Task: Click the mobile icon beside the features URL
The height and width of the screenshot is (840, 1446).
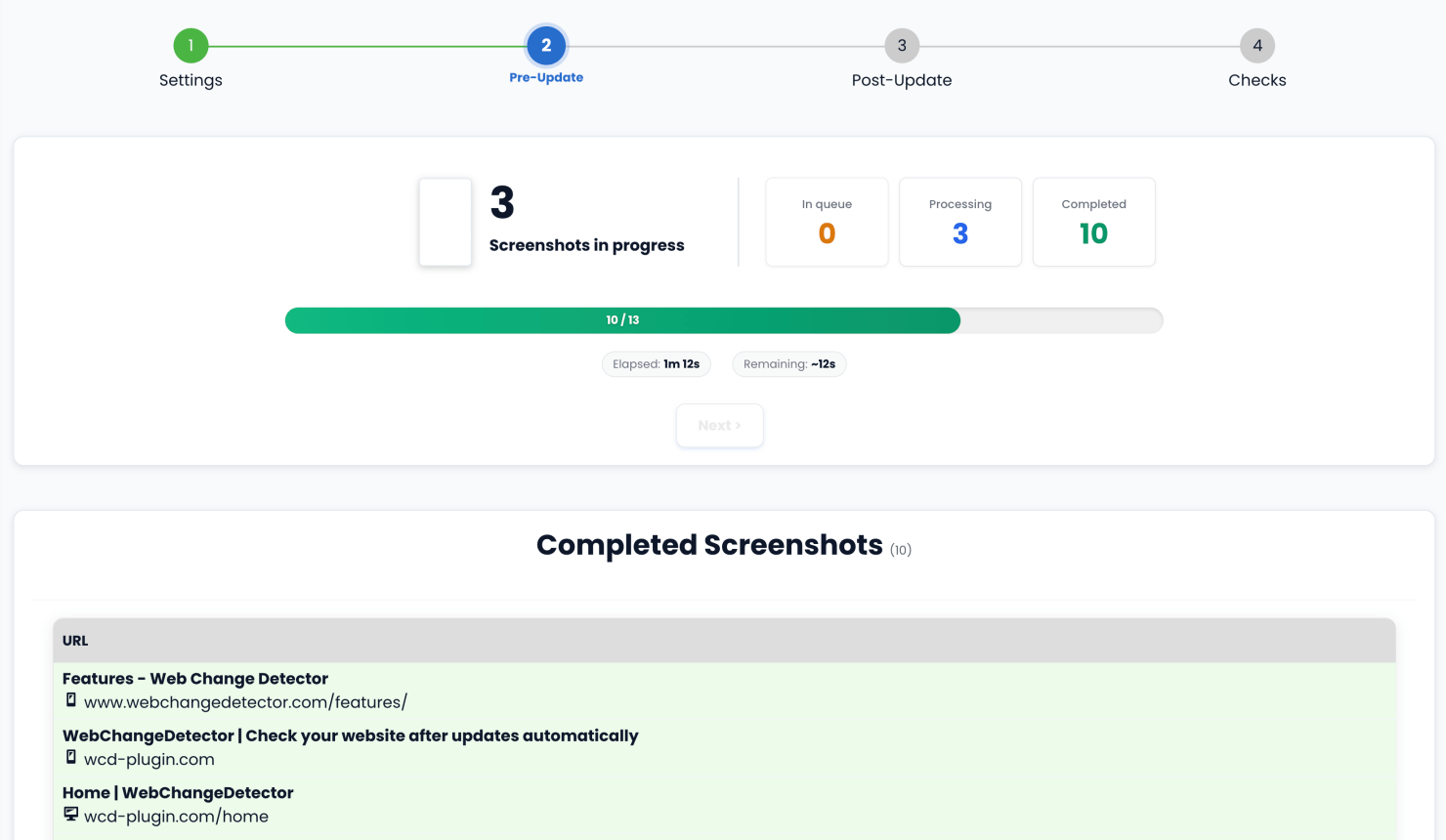Action: (x=70, y=700)
